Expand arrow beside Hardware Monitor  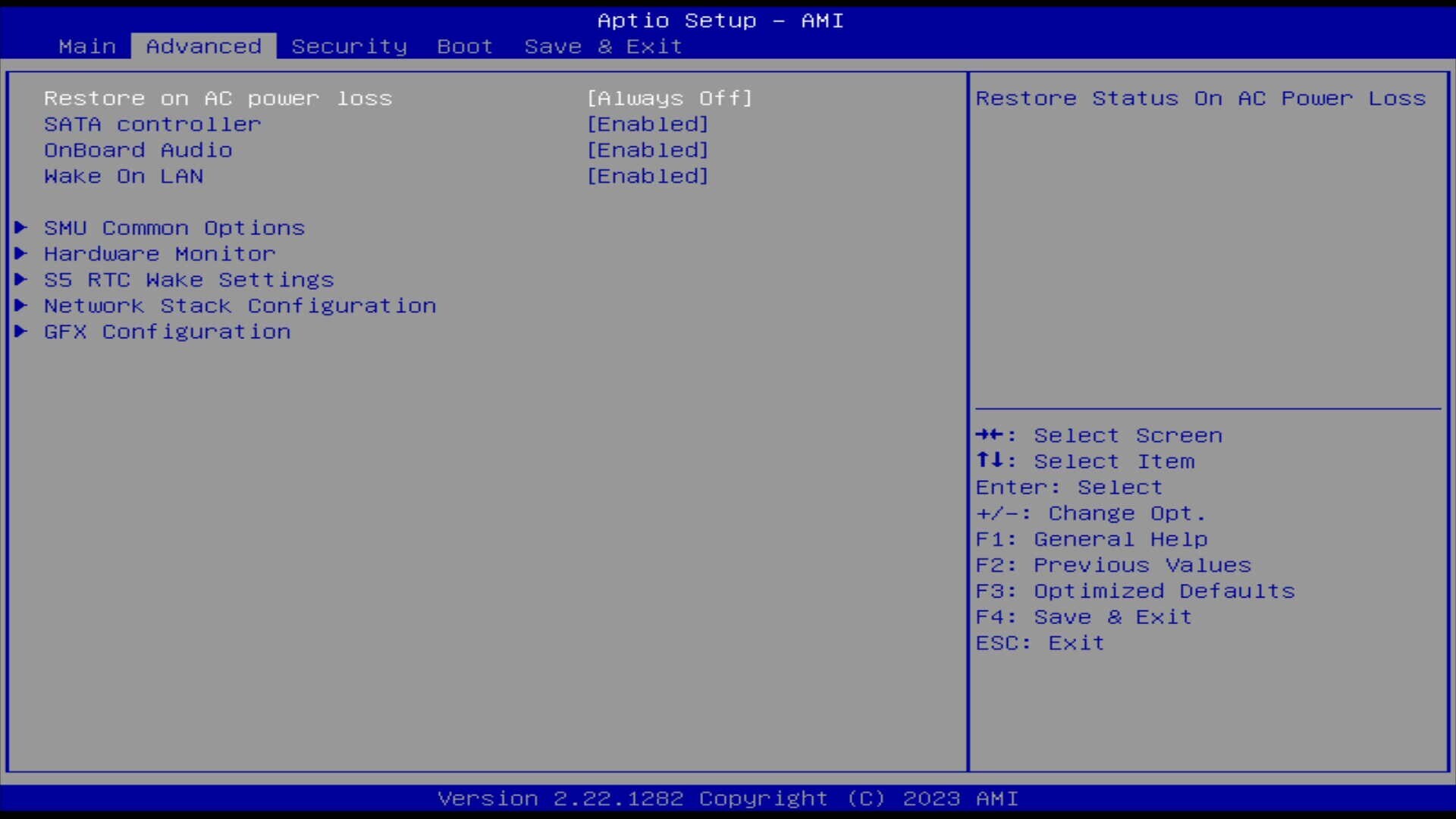21,253
